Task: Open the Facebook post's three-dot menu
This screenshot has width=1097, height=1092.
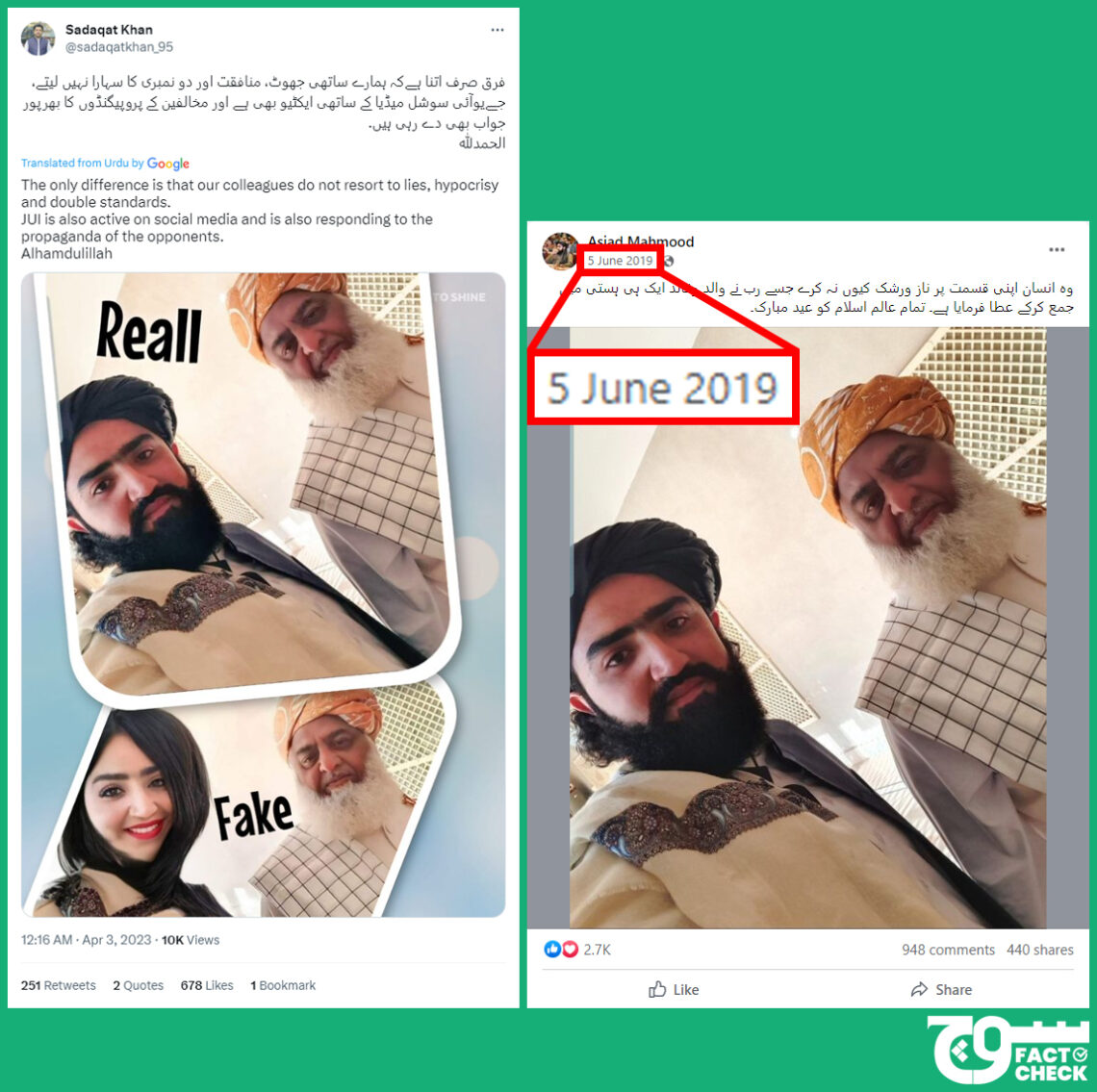Action: (1057, 250)
